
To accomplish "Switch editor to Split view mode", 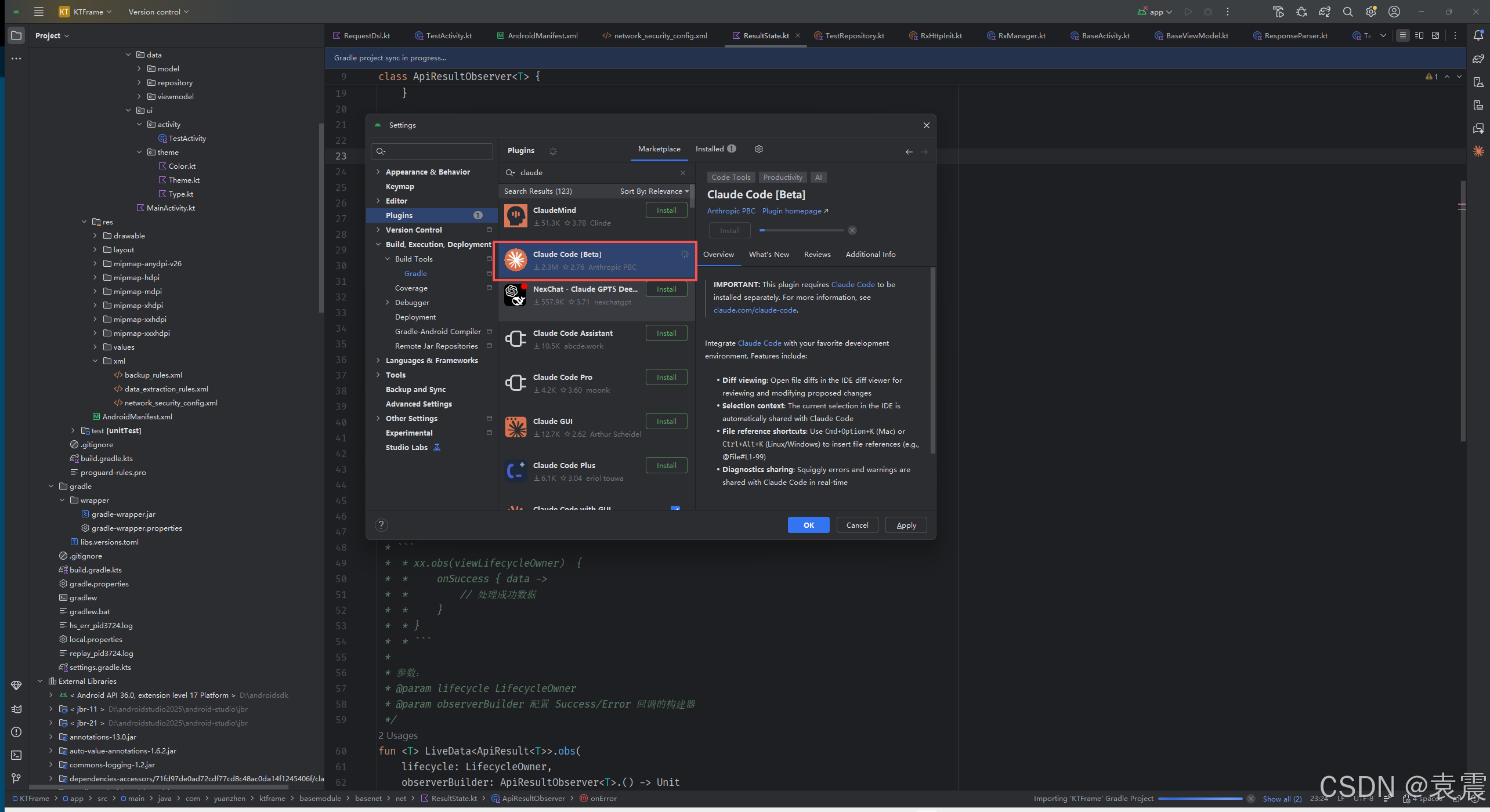I will [1419, 35].
